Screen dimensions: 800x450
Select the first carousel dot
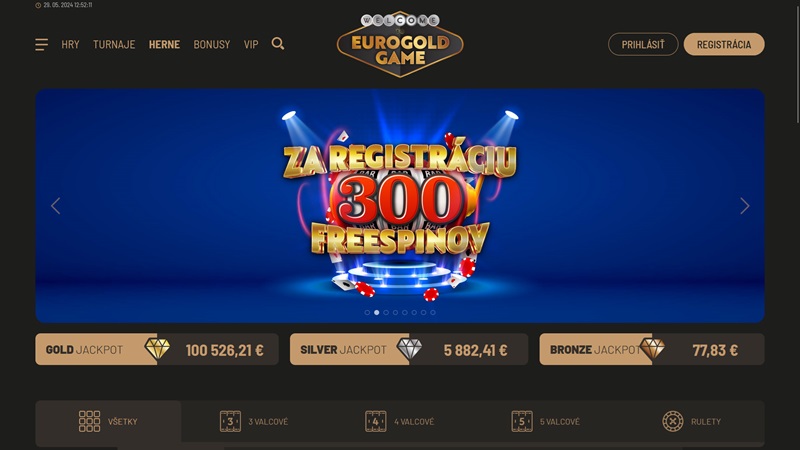tap(367, 312)
